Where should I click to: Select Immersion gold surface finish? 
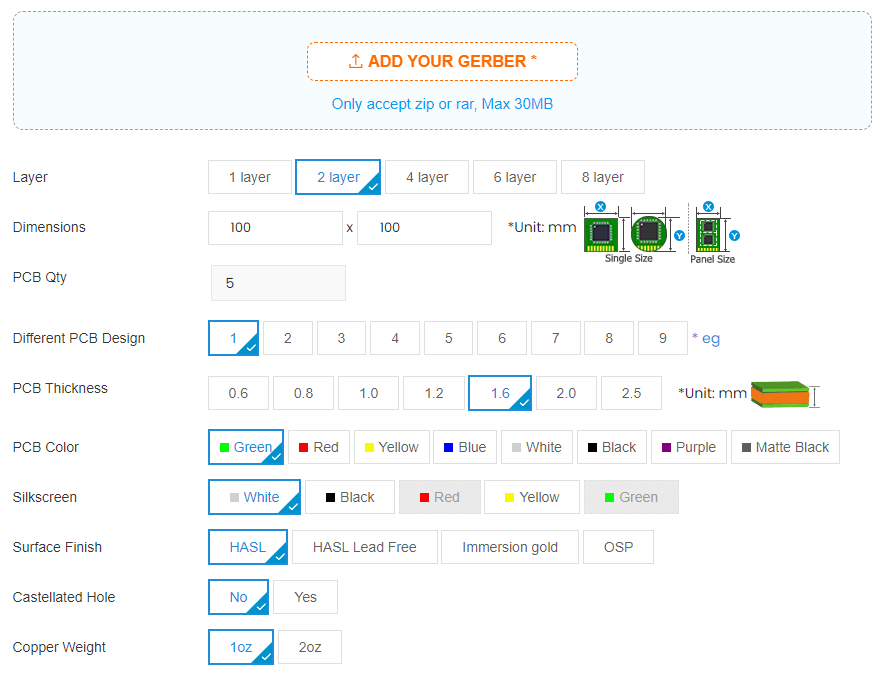pyautogui.click(x=510, y=547)
